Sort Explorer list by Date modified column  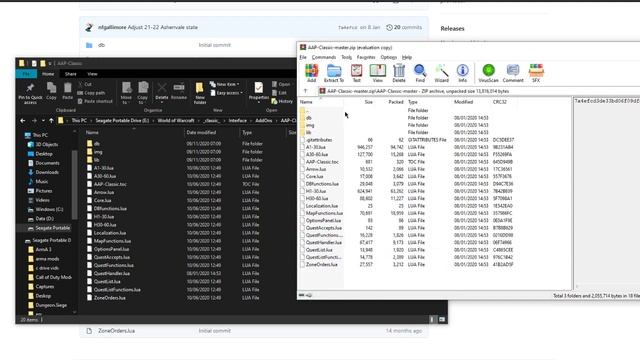pos(201,133)
